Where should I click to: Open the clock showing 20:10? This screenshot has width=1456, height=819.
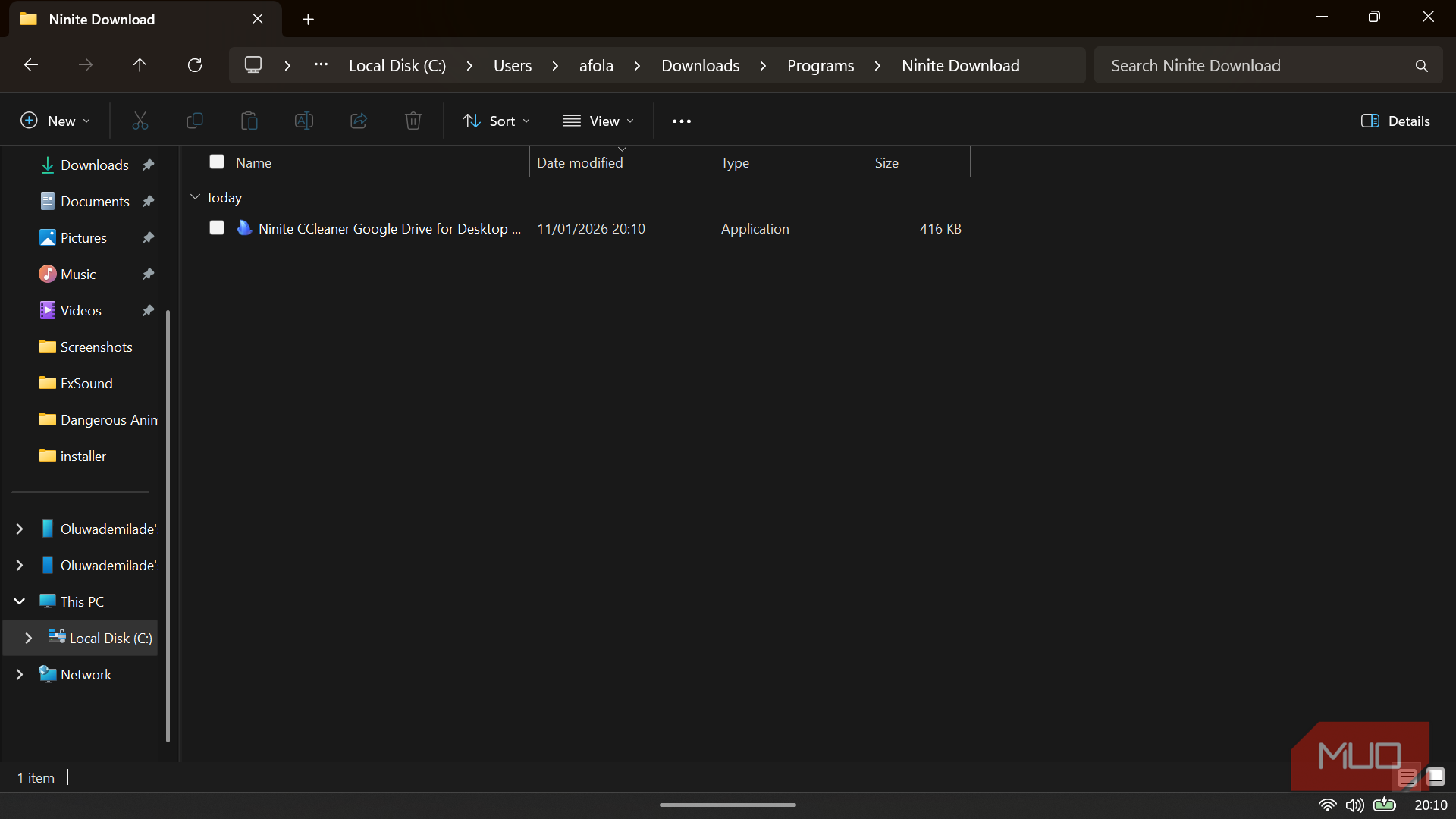[x=1430, y=805]
